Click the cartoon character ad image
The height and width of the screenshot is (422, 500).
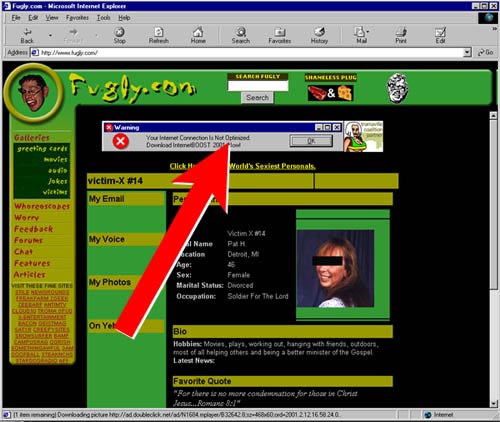point(363,136)
